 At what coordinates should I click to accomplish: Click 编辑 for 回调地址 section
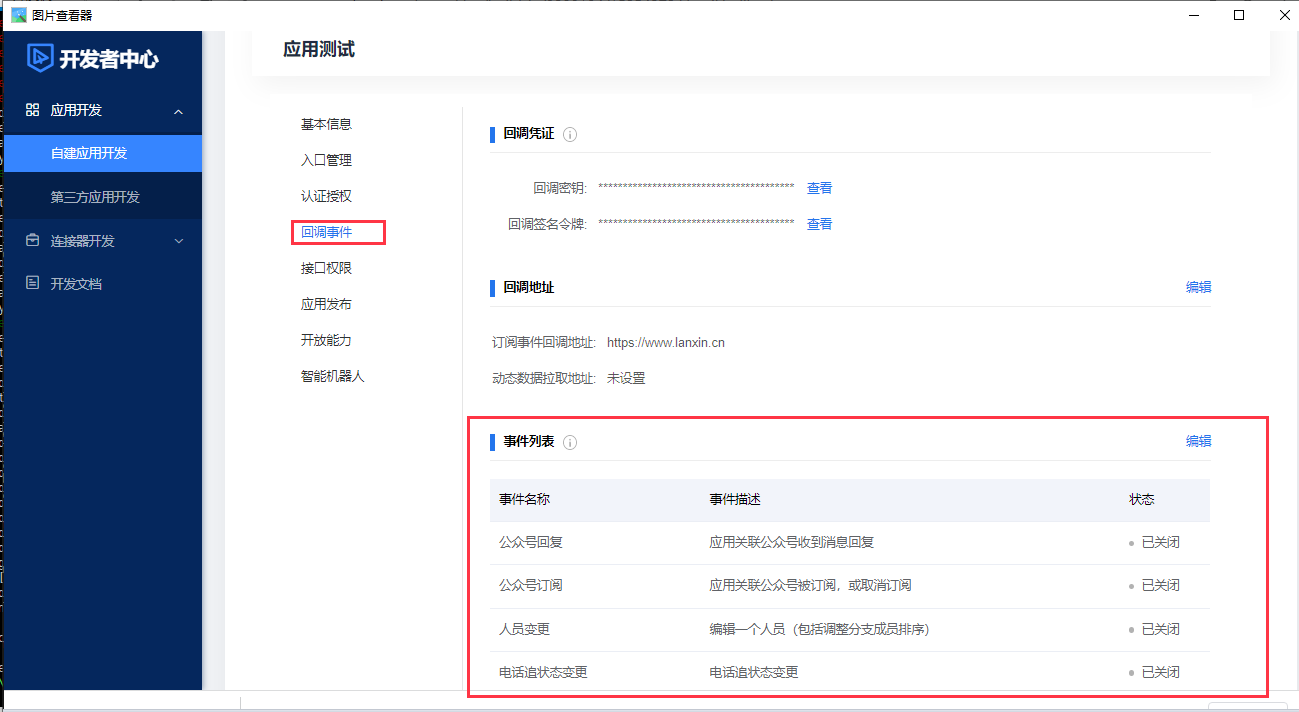(x=1198, y=287)
